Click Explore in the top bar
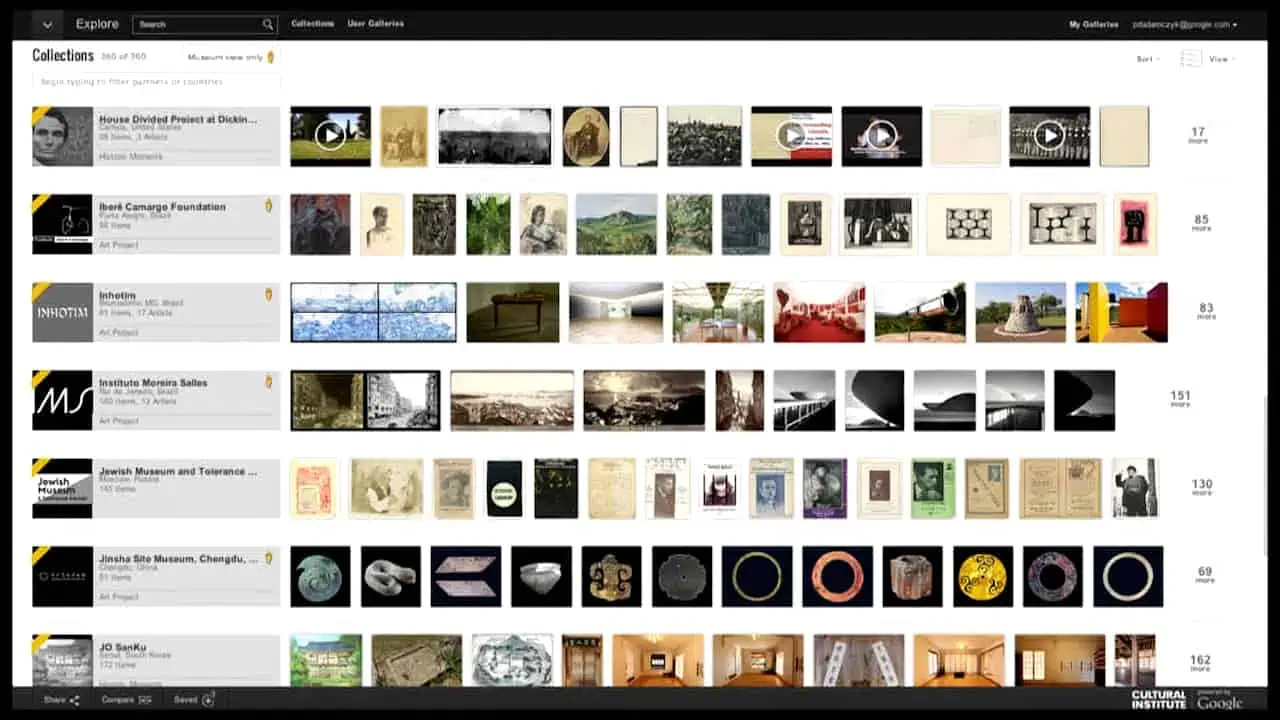This screenshot has width=1280, height=720. click(x=97, y=24)
